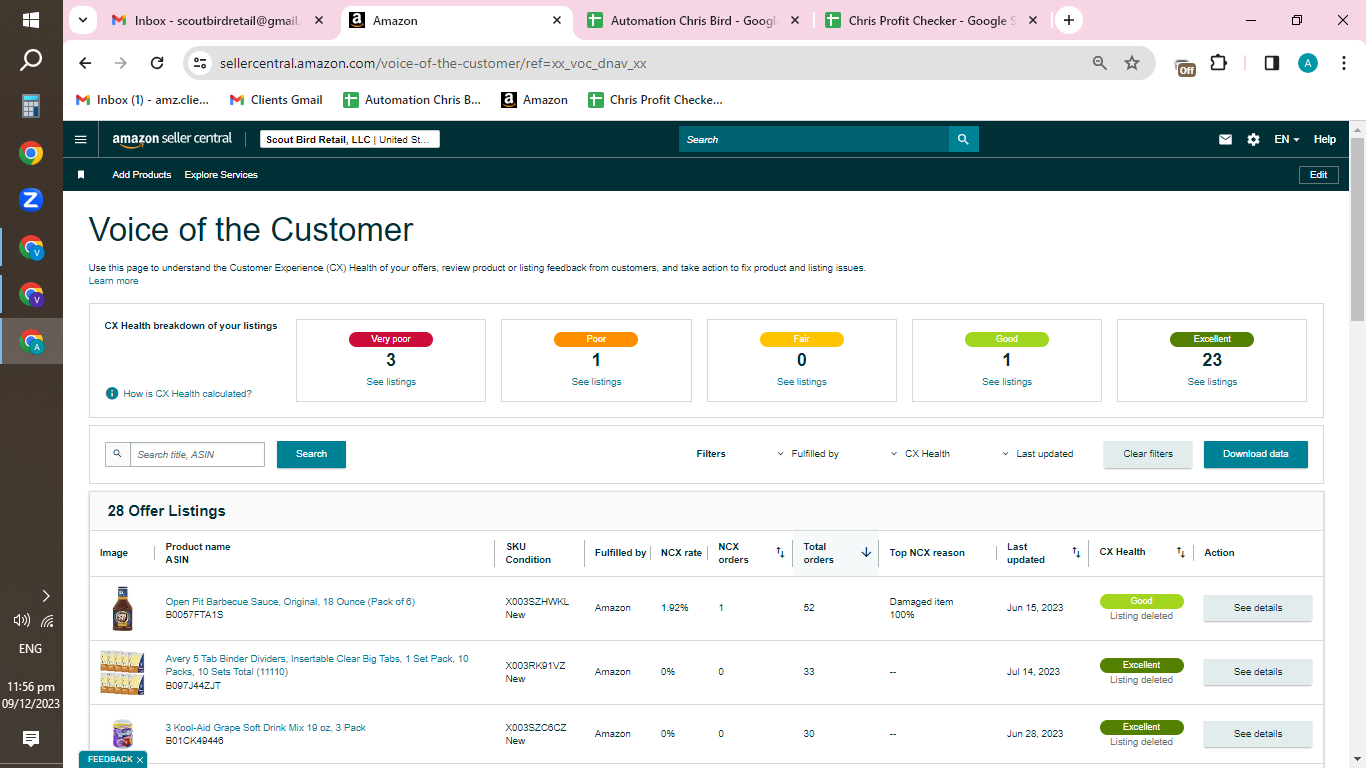Open How is CX Health calculated link
Screen dimensions: 1366x768
[188, 394]
